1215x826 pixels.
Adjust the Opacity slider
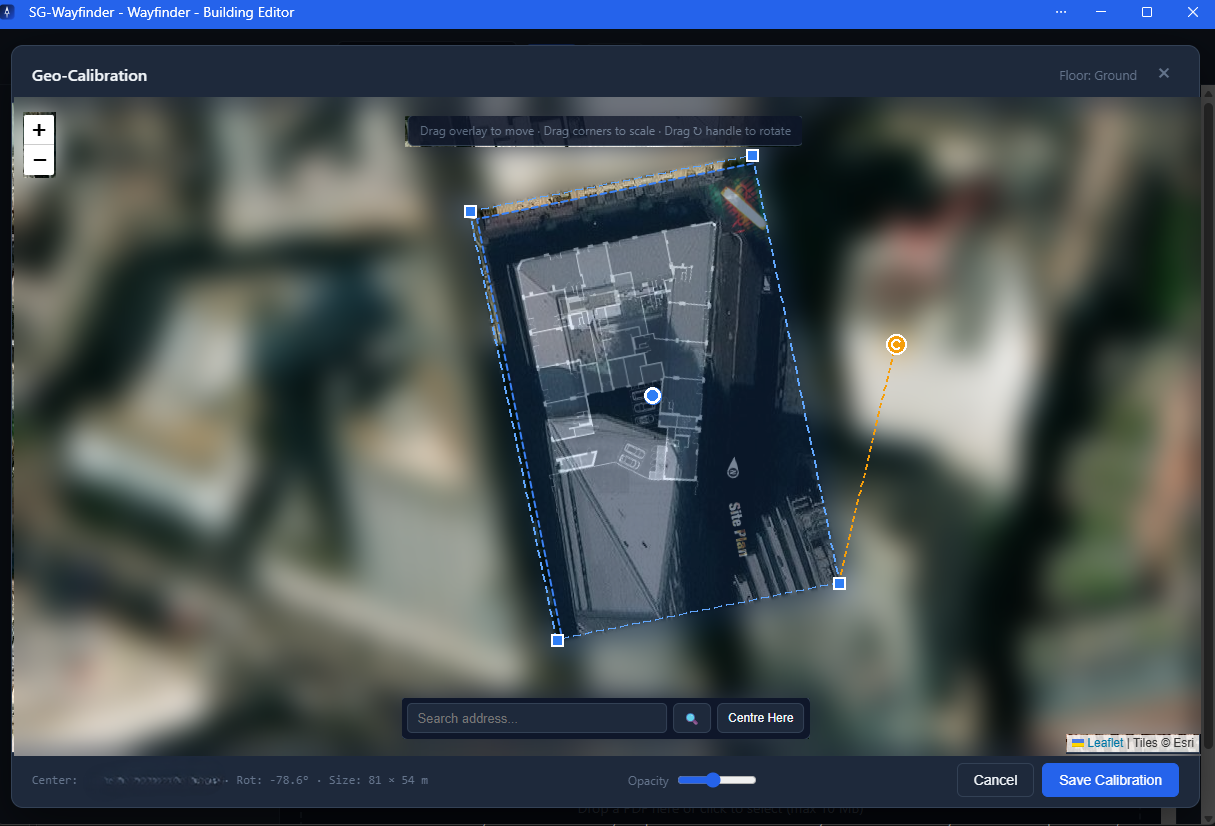click(x=717, y=780)
